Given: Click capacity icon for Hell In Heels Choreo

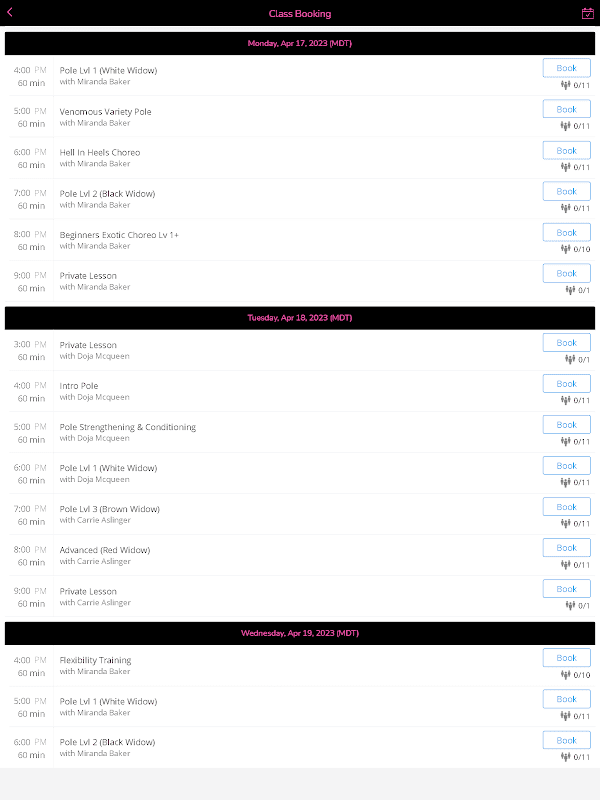Looking at the screenshot, I should (x=565, y=167).
